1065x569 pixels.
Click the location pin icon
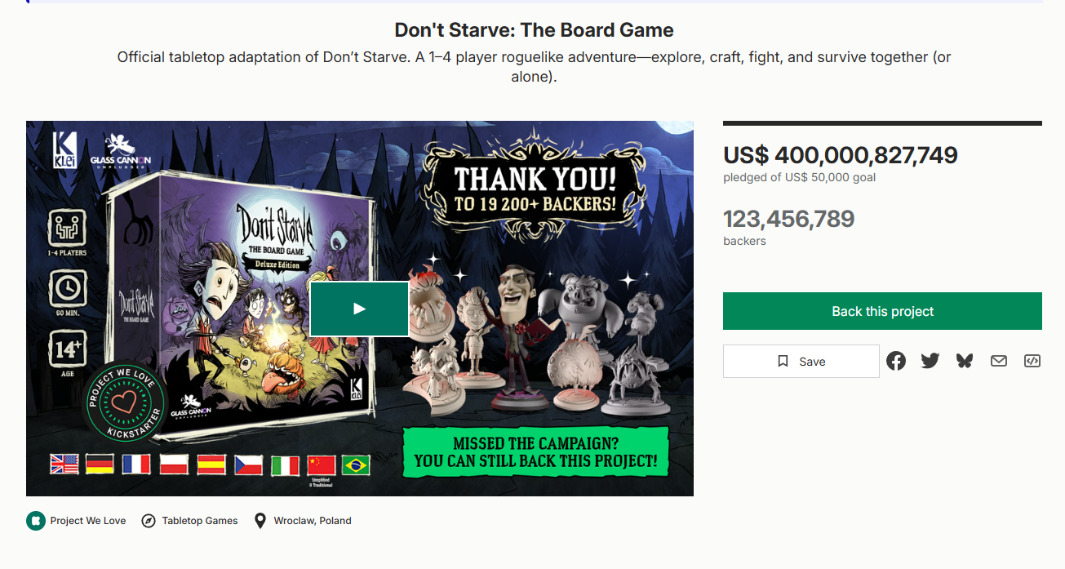pos(261,521)
